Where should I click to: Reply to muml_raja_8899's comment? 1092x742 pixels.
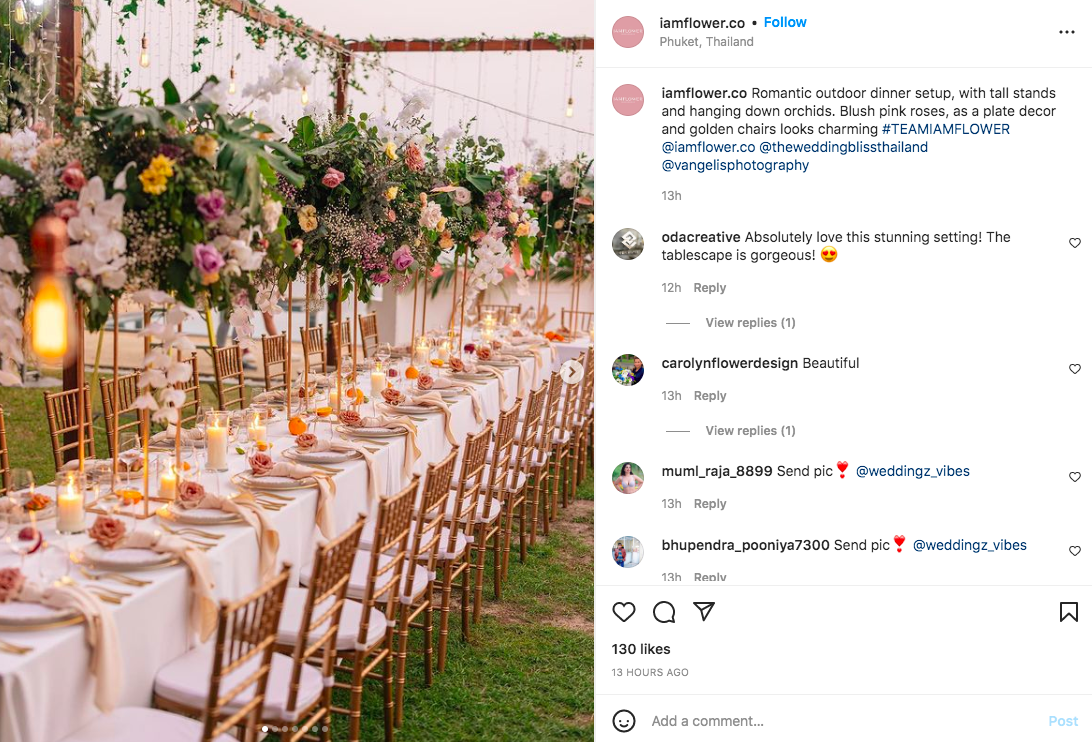[x=710, y=504]
